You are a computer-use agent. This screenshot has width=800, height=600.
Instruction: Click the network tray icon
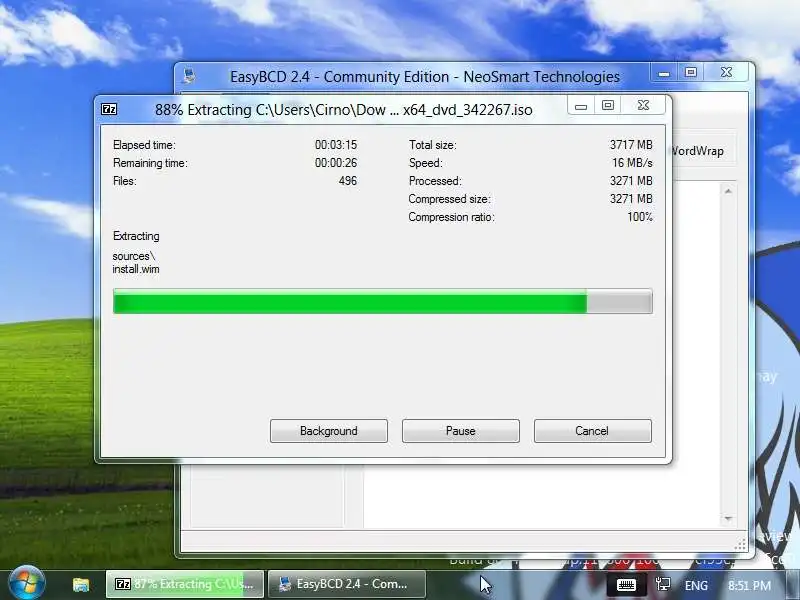tap(663, 585)
